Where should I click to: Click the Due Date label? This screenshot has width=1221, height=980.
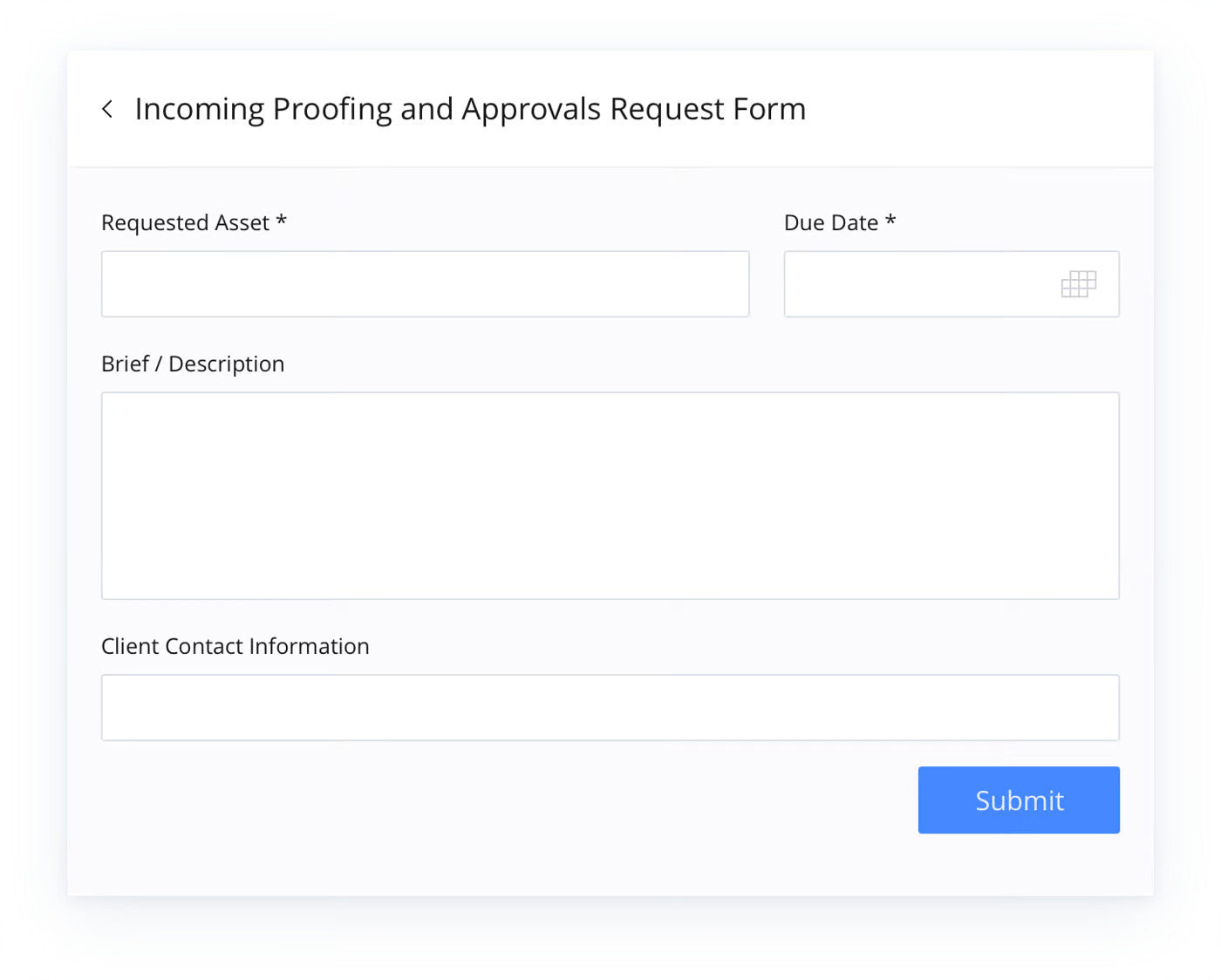[831, 223]
